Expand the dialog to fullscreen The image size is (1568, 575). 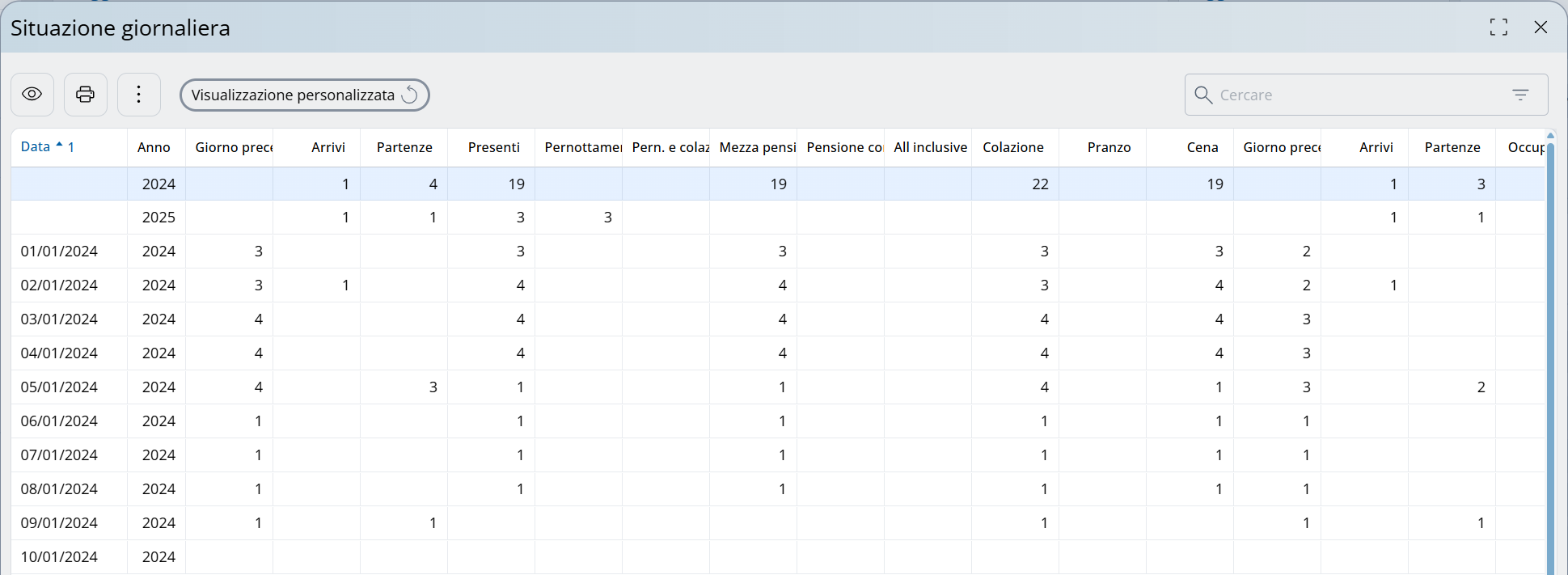pyautogui.click(x=1498, y=27)
